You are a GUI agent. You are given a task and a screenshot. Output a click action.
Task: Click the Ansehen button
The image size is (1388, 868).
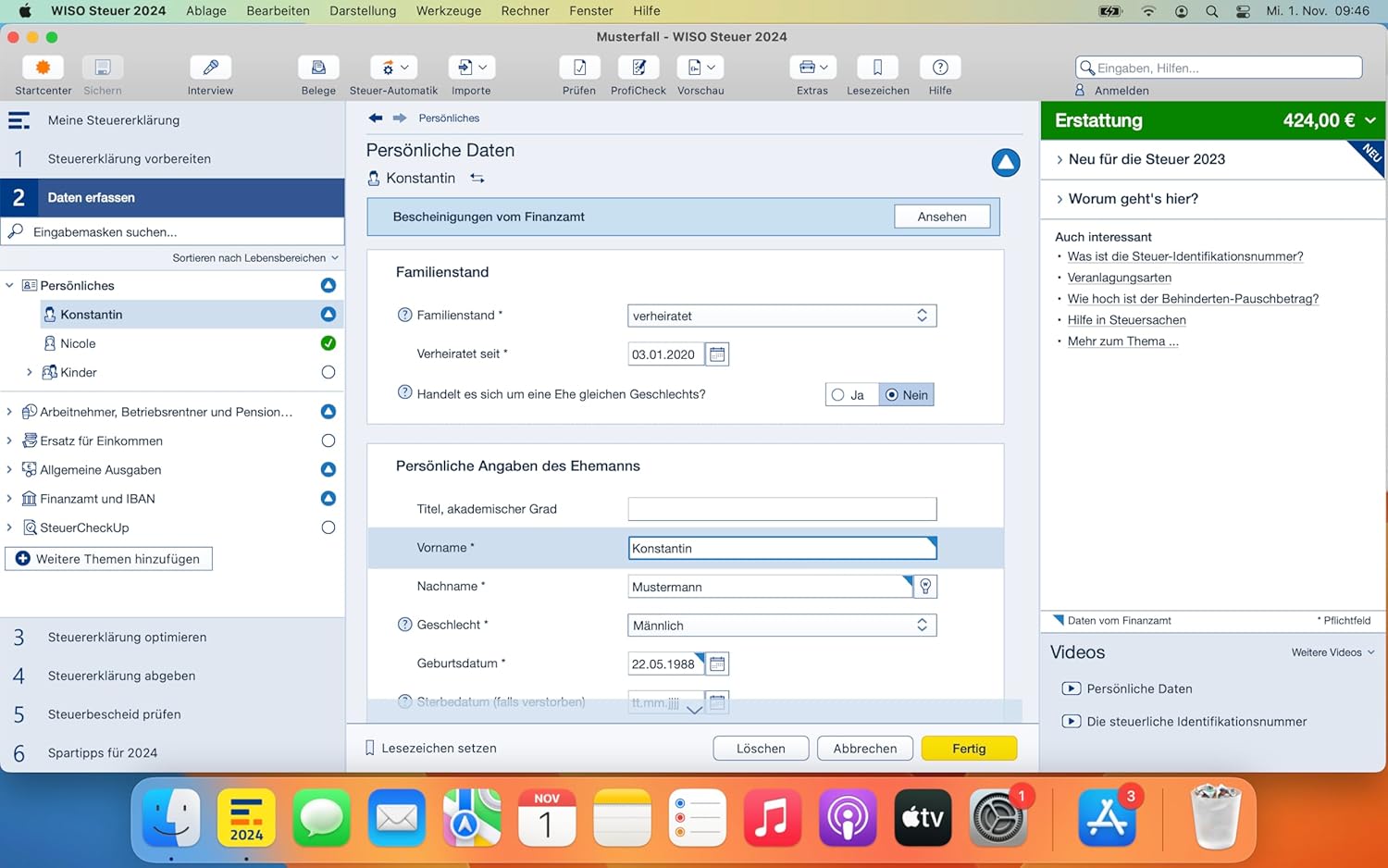[942, 217]
